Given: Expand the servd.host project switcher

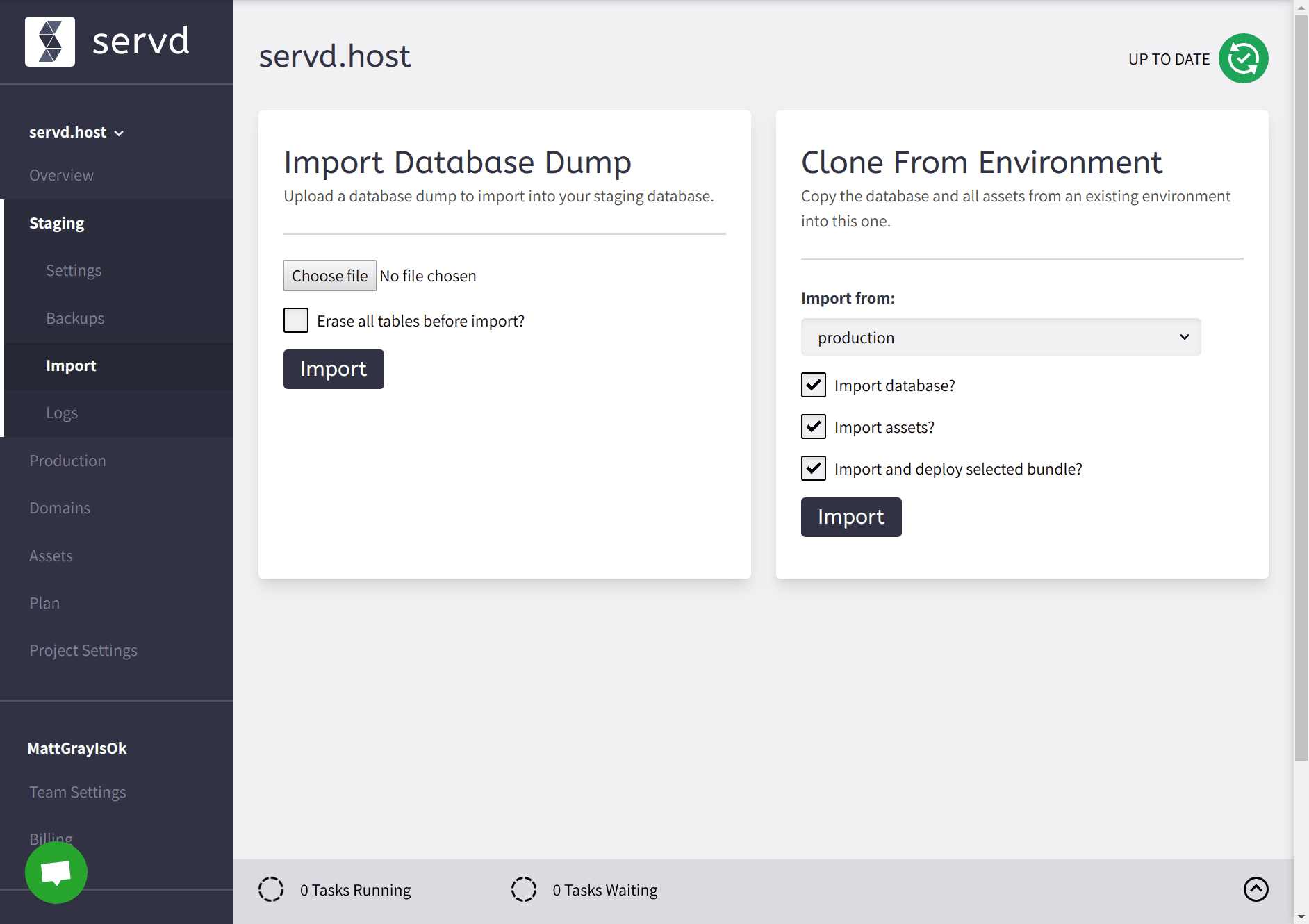Looking at the screenshot, I should [76, 132].
